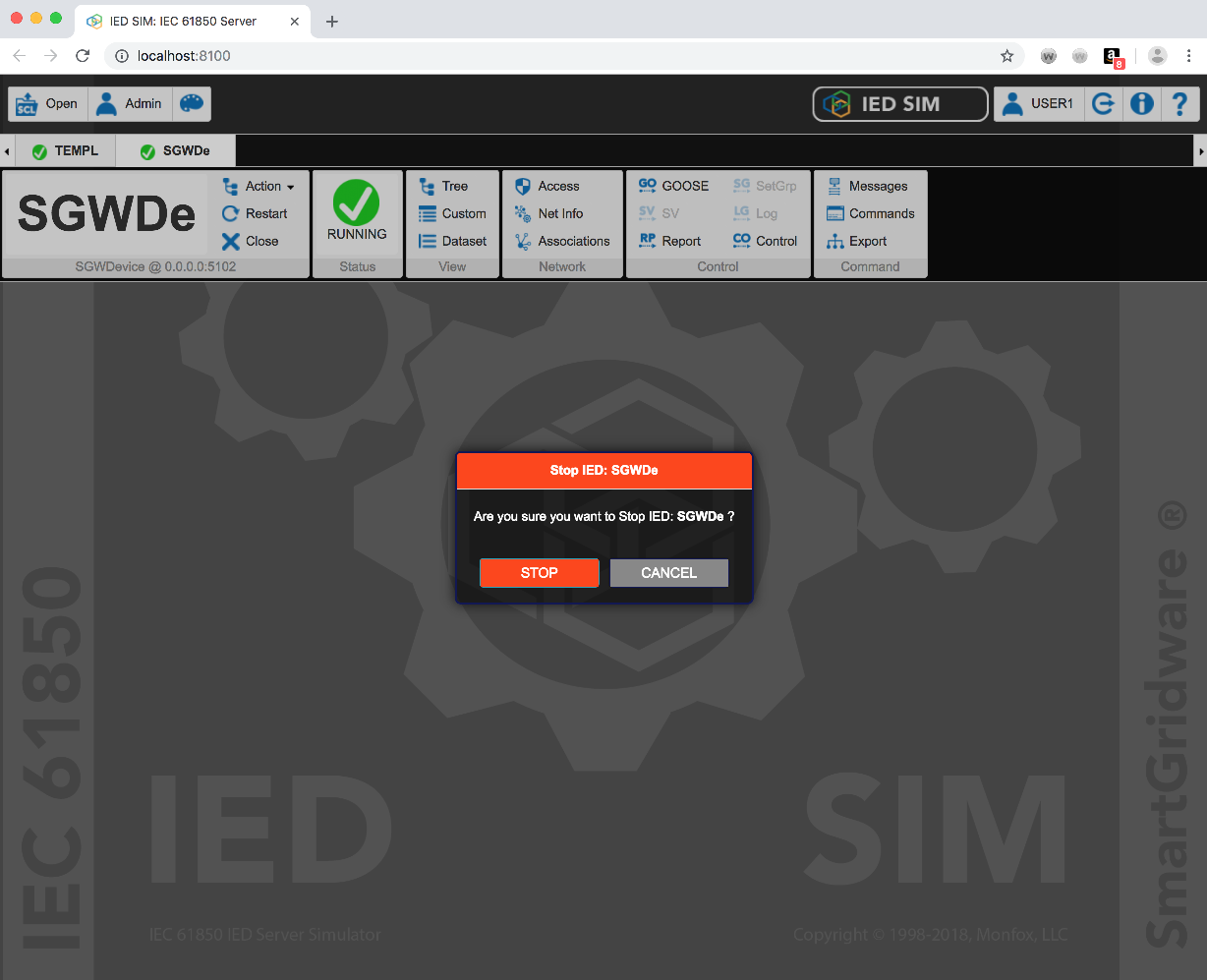The width and height of the screenshot is (1207, 980).
Task: Click the green check on TEMPL tab
Action: [39, 151]
